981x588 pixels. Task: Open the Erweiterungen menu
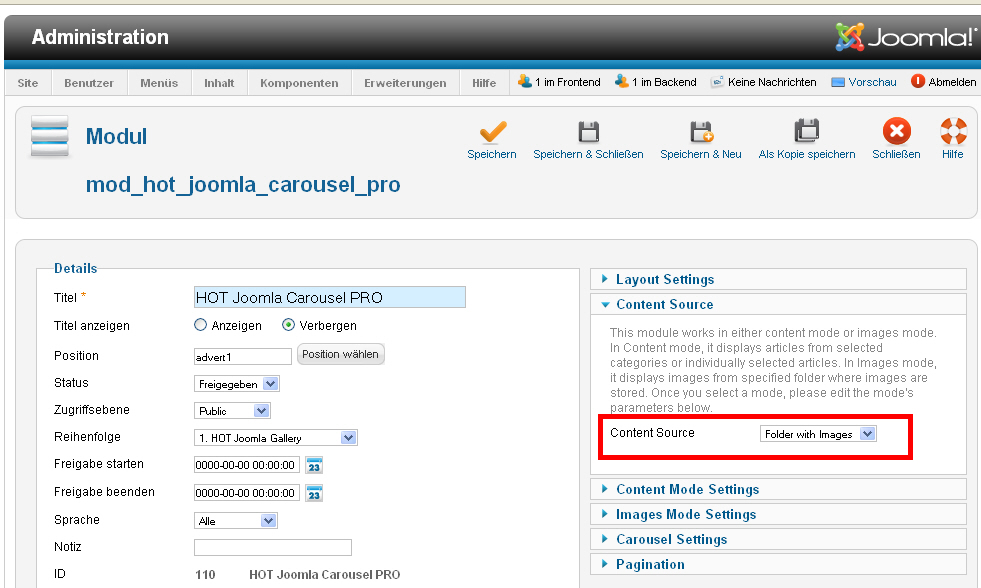(405, 83)
